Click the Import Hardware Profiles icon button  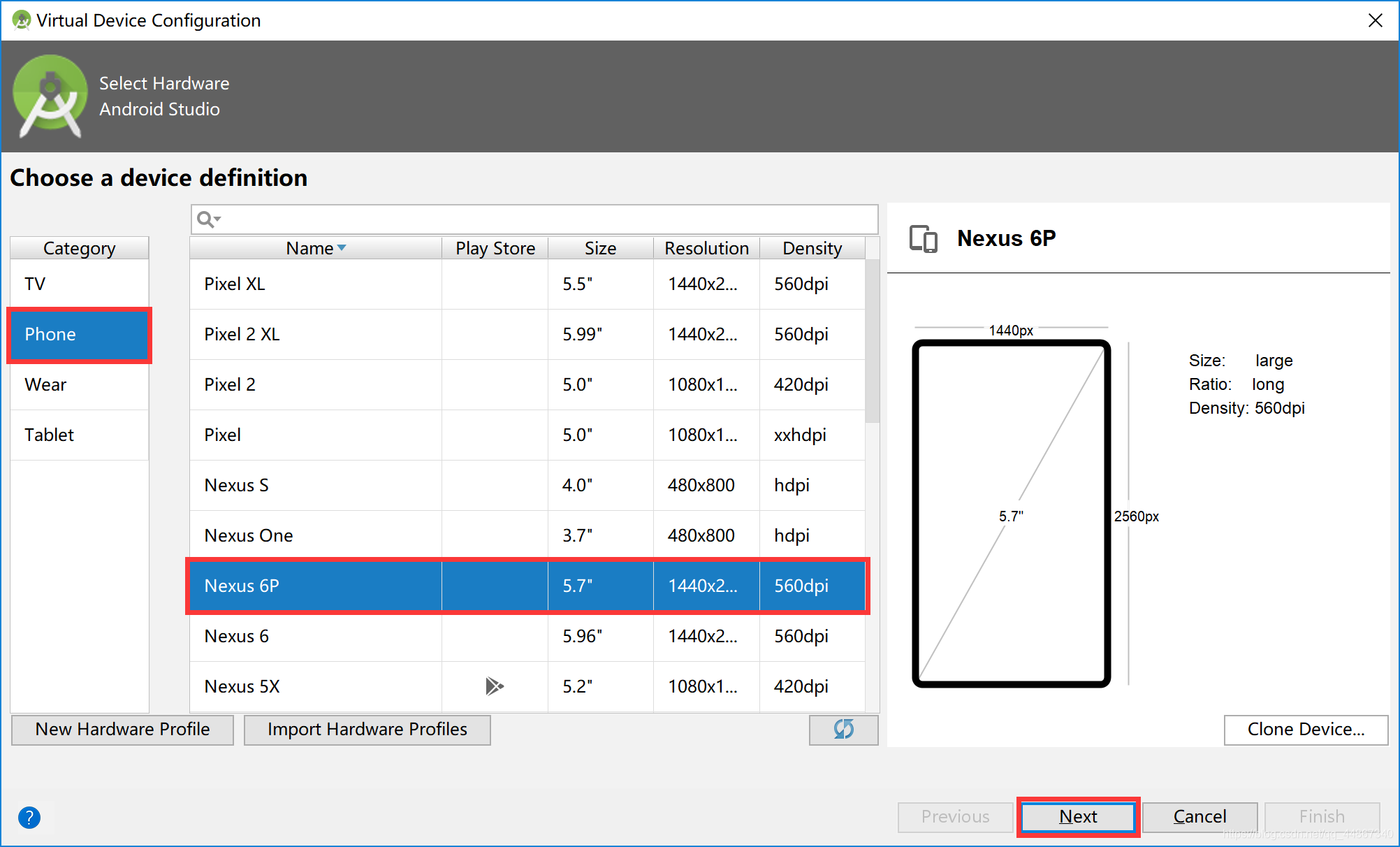[368, 728]
